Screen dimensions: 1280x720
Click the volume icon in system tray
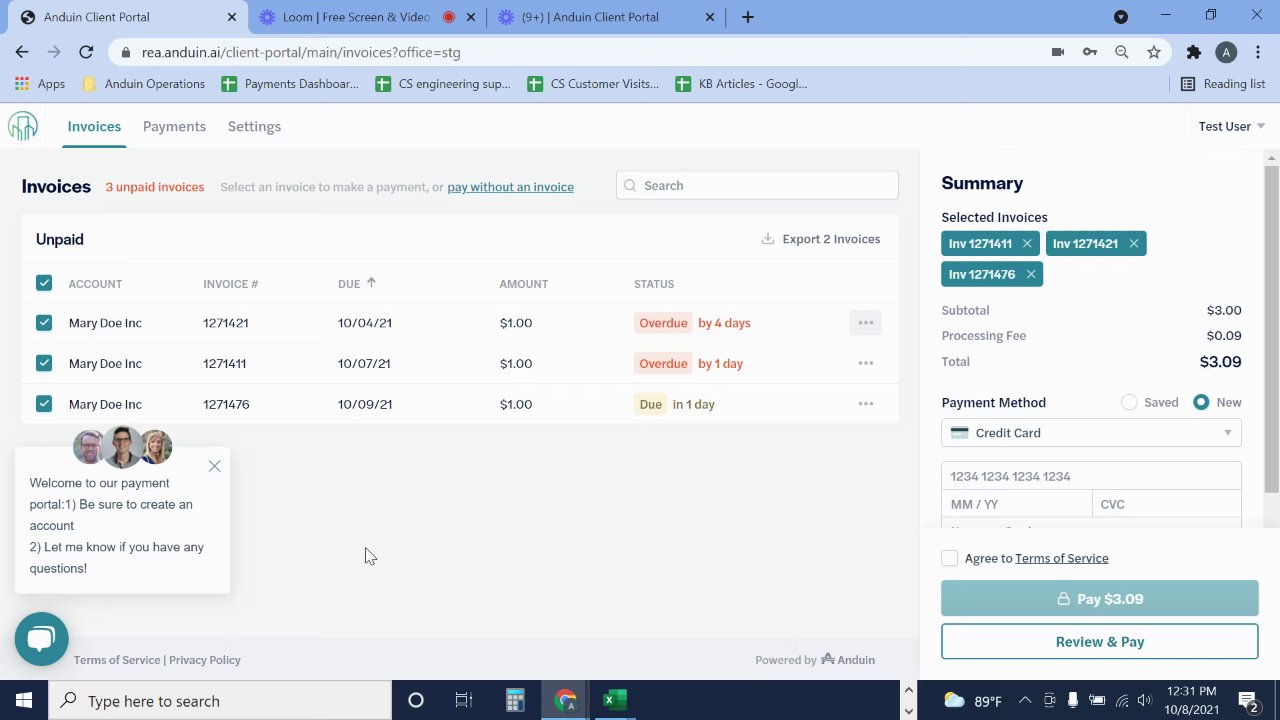1144,701
